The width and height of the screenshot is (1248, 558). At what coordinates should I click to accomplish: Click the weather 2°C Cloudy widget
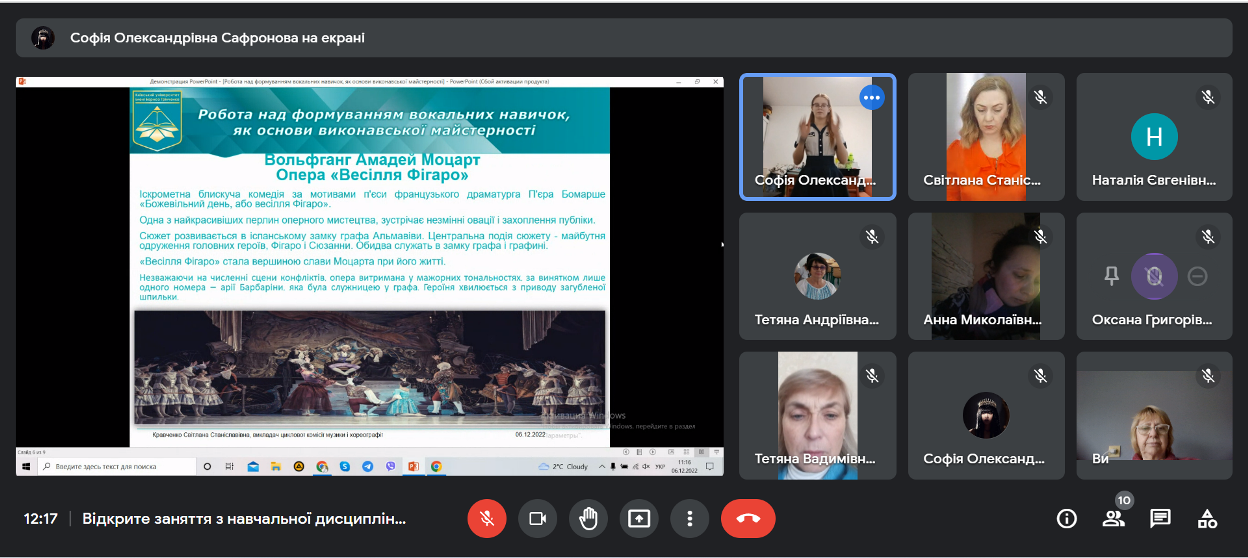click(x=563, y=466)
